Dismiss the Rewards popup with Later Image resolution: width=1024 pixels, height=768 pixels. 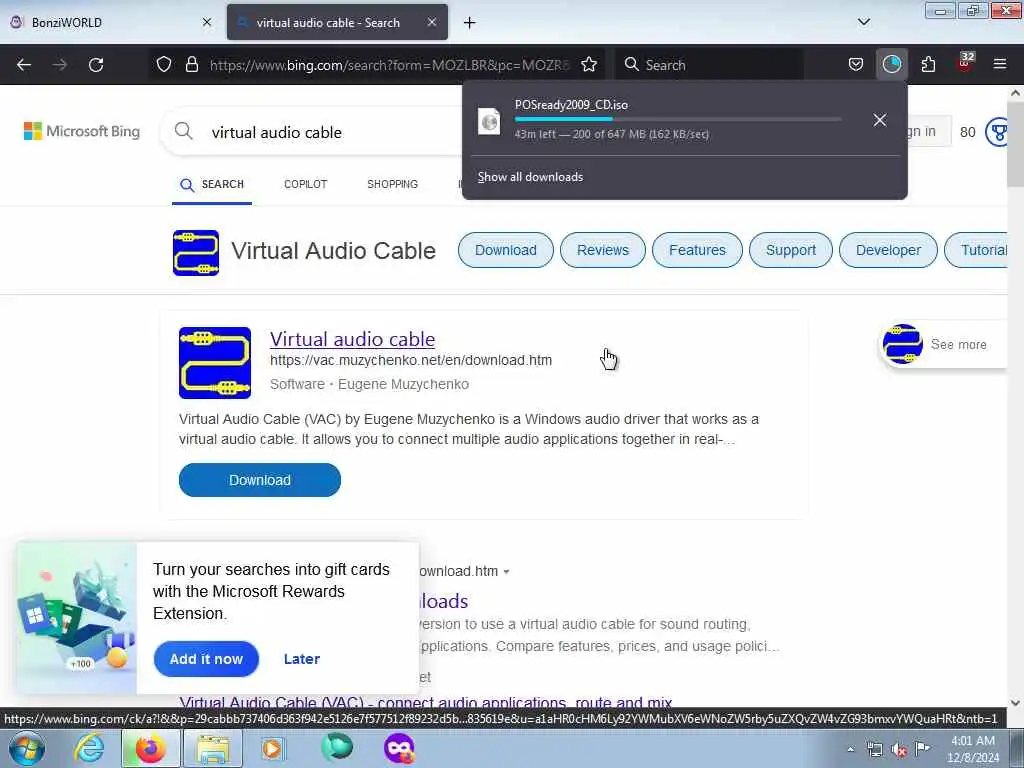coord(302,659)
